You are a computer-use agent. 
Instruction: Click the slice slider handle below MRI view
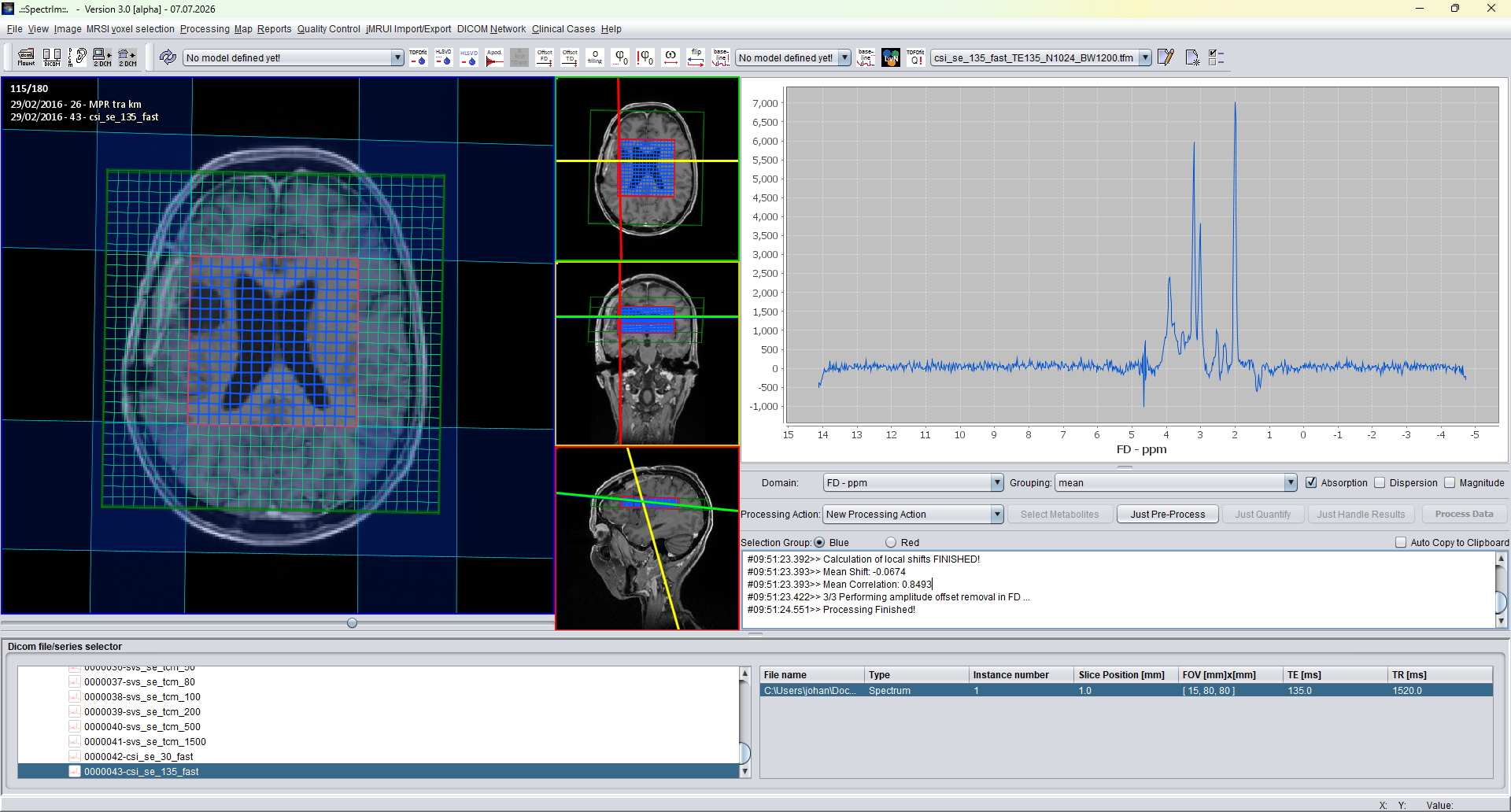tap(352, 622)
